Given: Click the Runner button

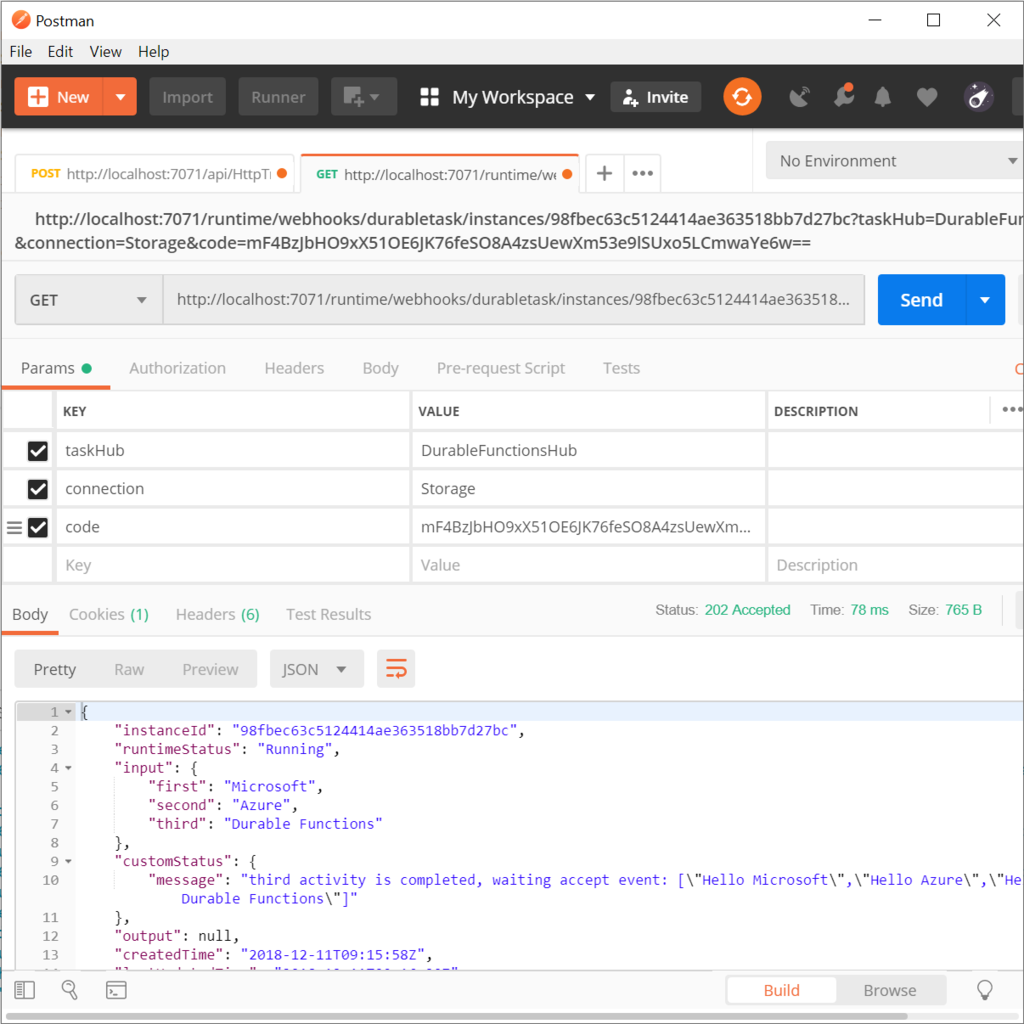Looking at the screenshot, I should 278,97.
